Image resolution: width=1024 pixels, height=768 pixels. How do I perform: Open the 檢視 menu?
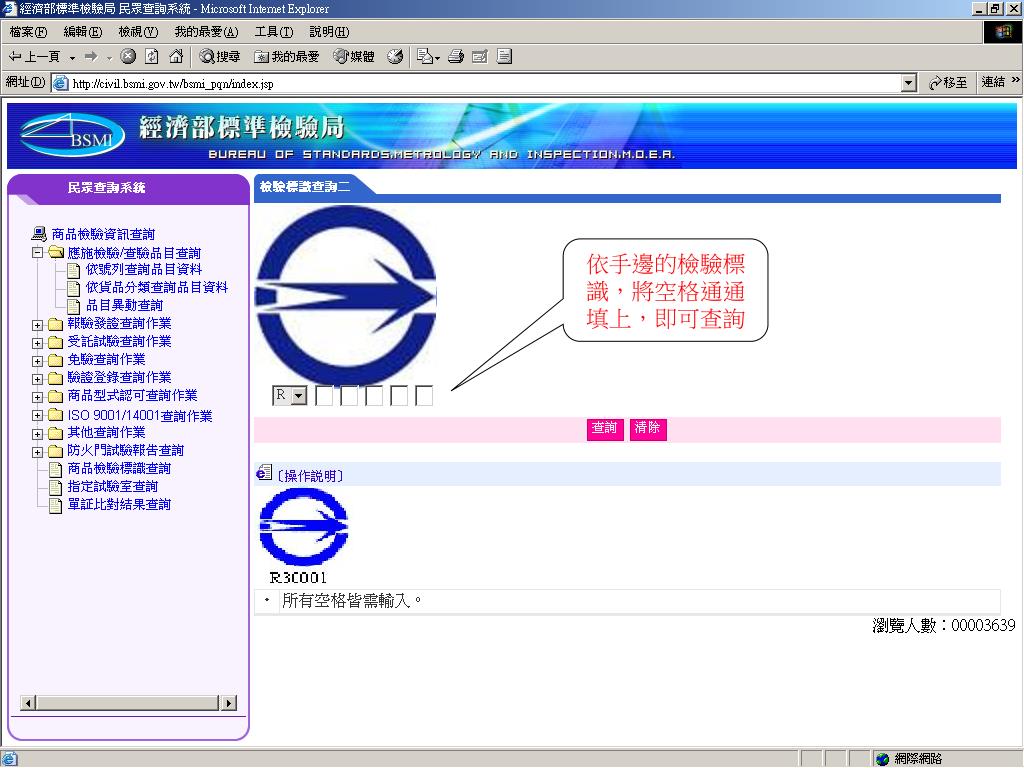[138, 31]
